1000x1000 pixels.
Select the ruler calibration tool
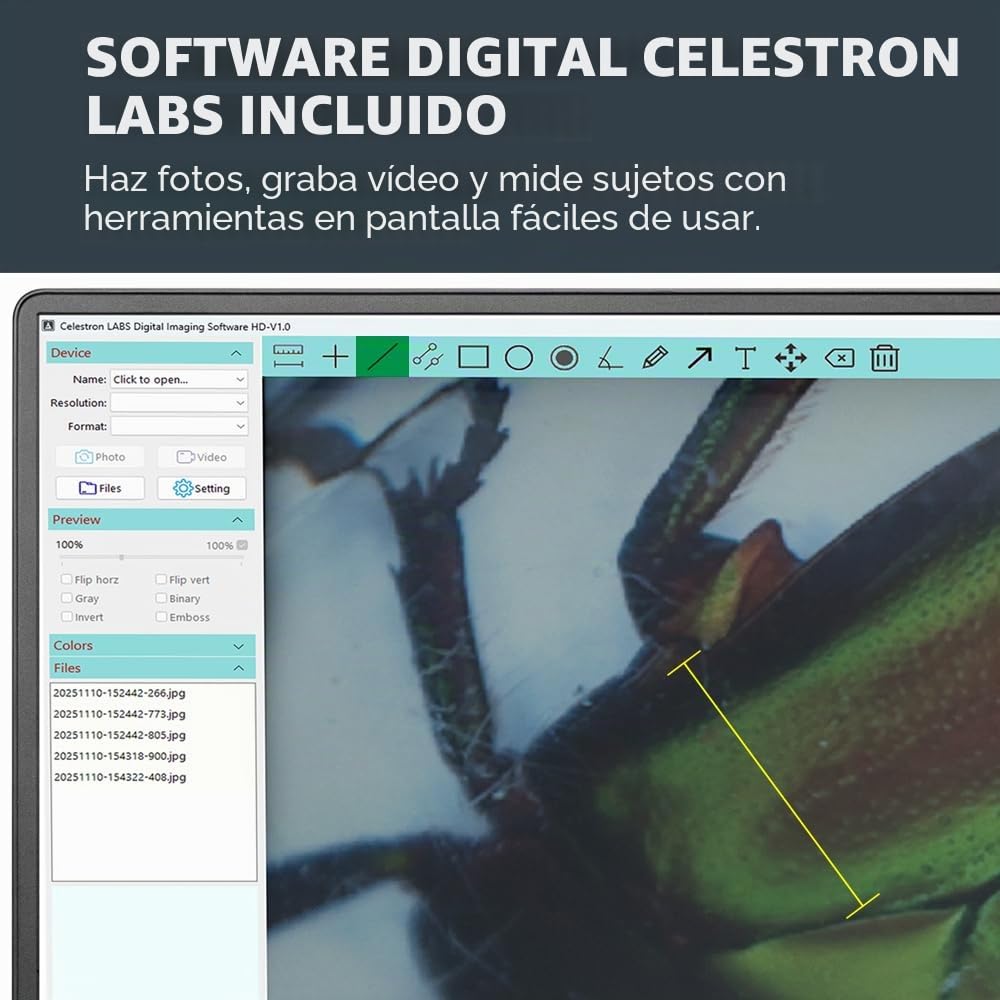[x=288, y=357]
